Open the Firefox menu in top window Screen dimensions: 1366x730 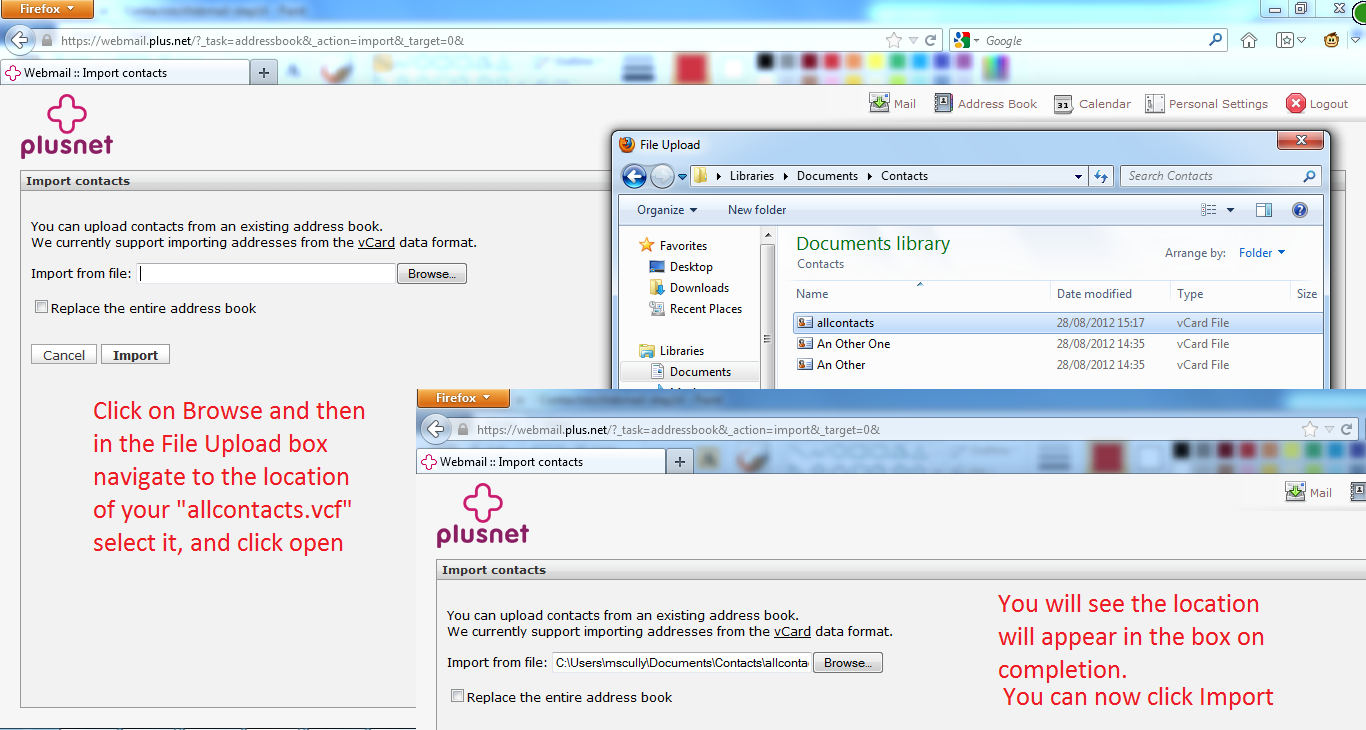pyautogui.click(x=47, y=9)
